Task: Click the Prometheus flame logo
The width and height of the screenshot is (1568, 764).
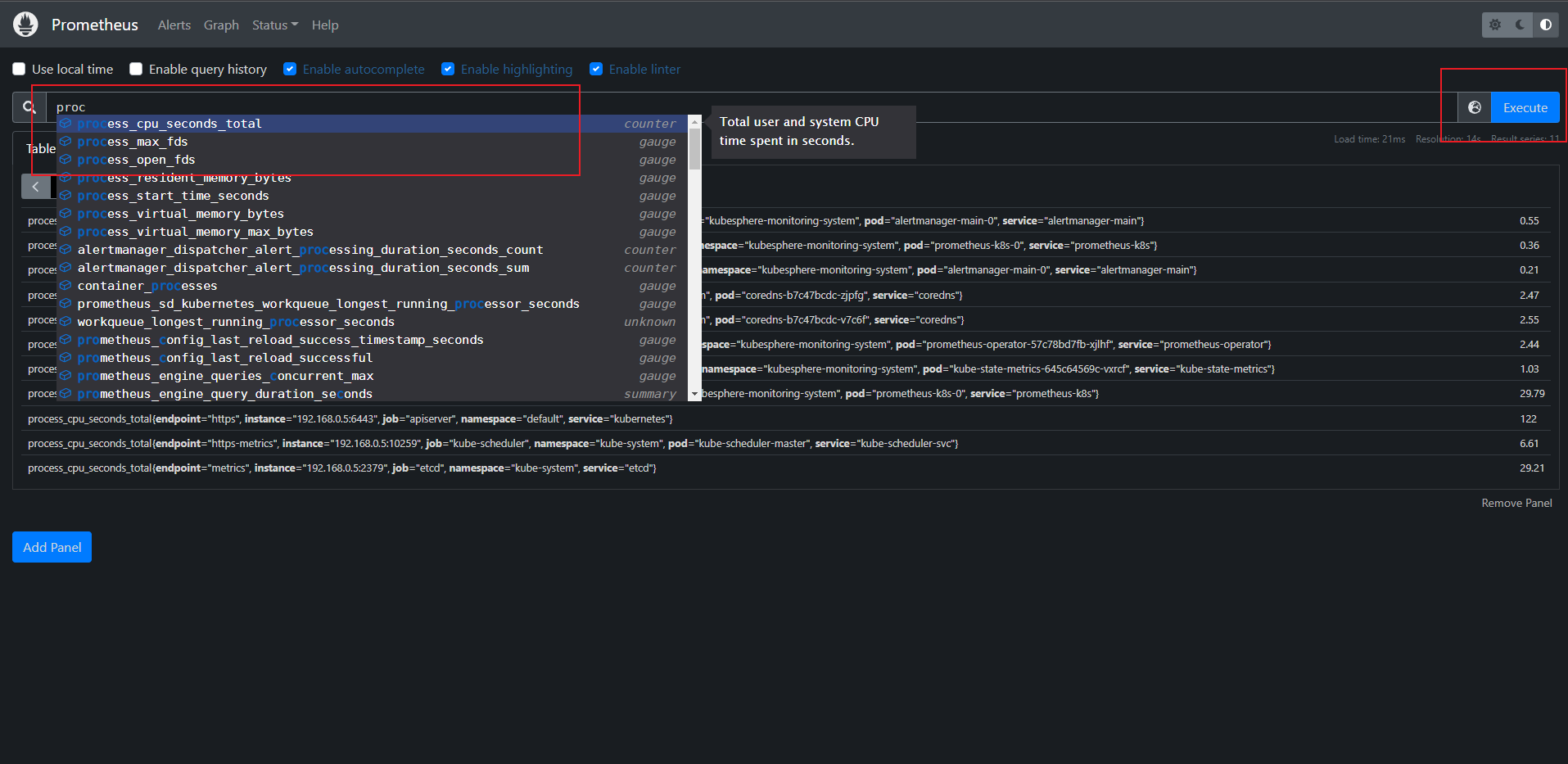Action: 25,25
